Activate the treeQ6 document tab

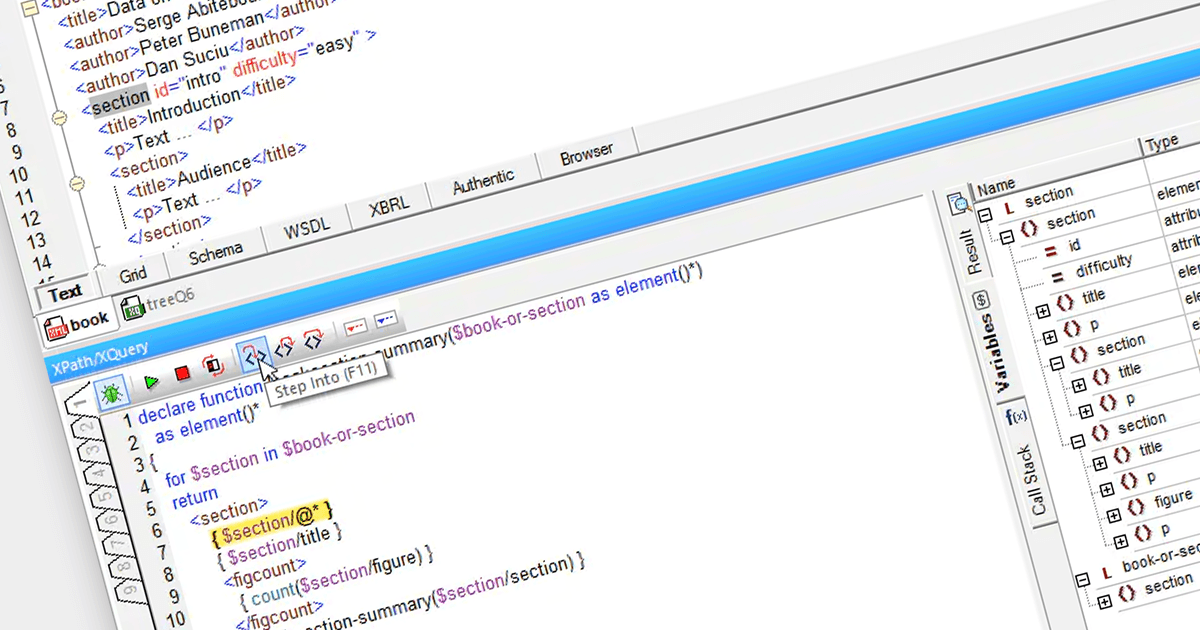[158, 301]
